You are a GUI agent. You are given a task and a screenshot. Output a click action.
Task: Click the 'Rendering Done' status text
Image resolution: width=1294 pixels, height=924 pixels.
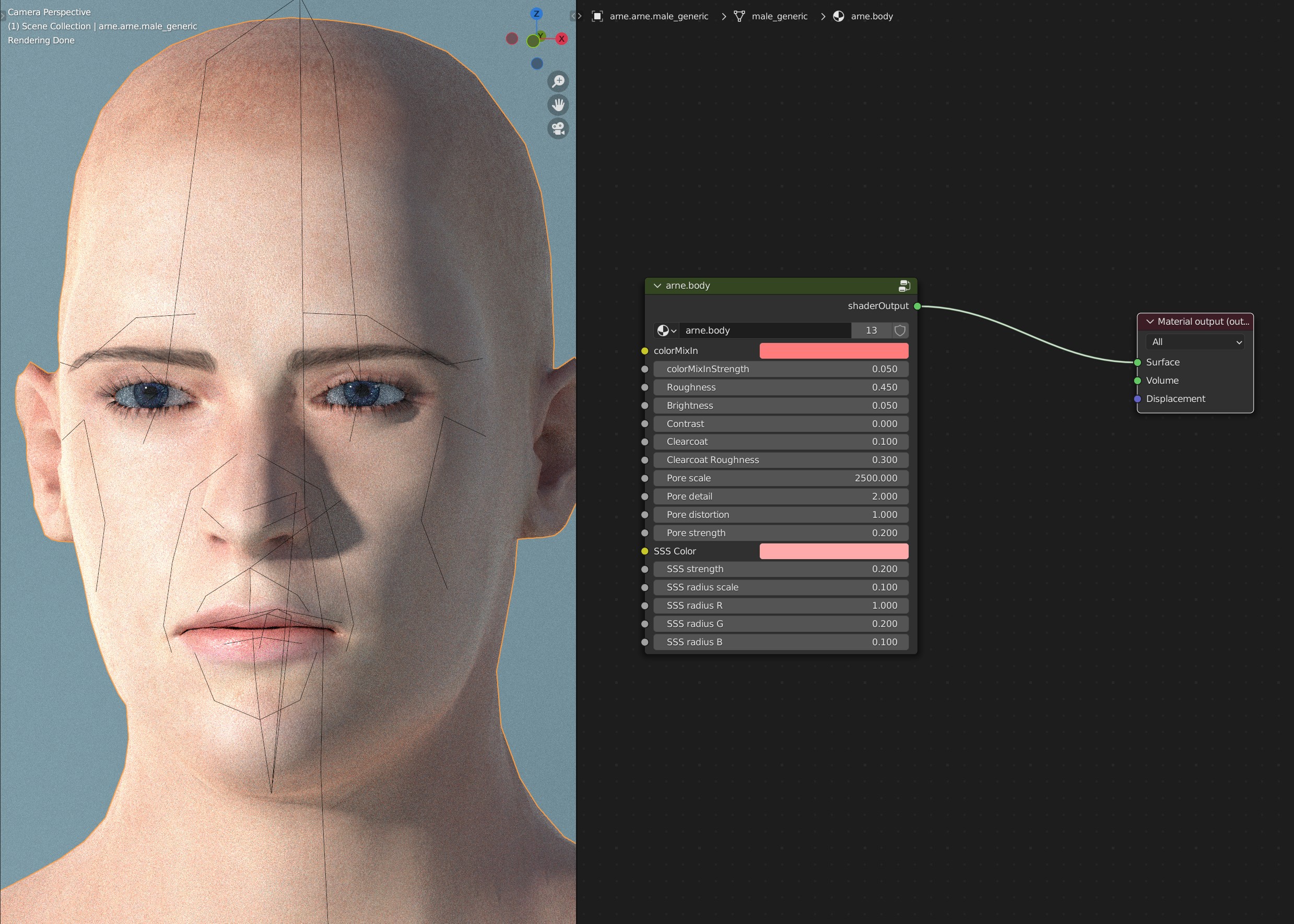(x=41, y=40)
